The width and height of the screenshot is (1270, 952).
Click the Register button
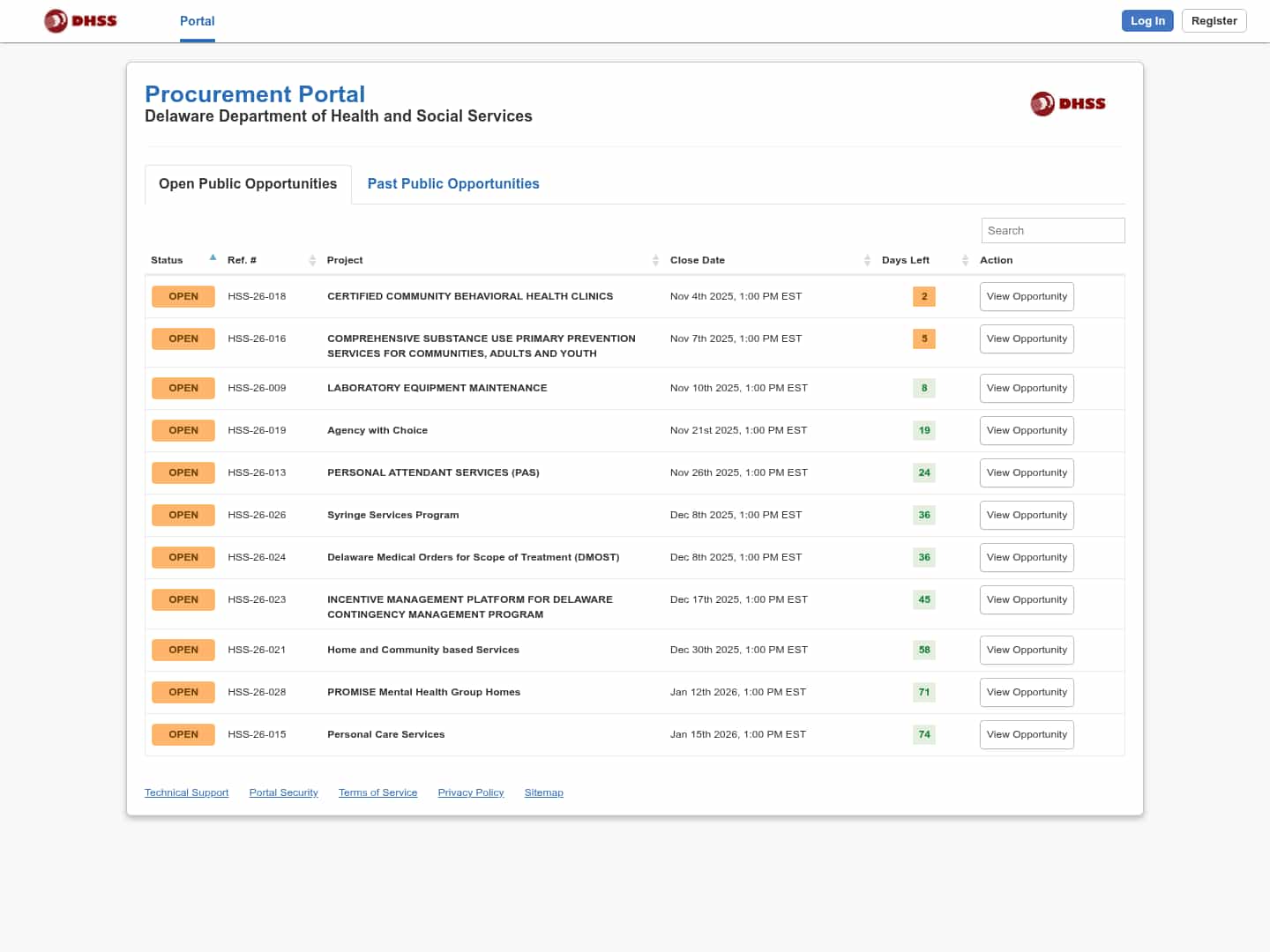click(x=1214, y=21)
